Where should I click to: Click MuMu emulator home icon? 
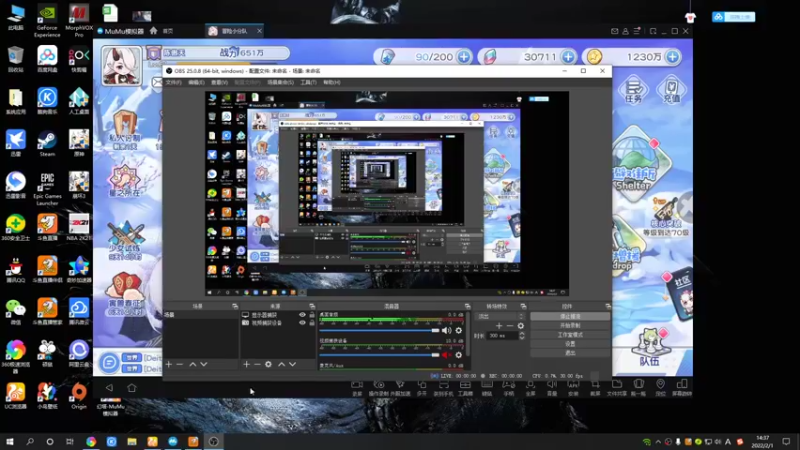tap(132, 388)
